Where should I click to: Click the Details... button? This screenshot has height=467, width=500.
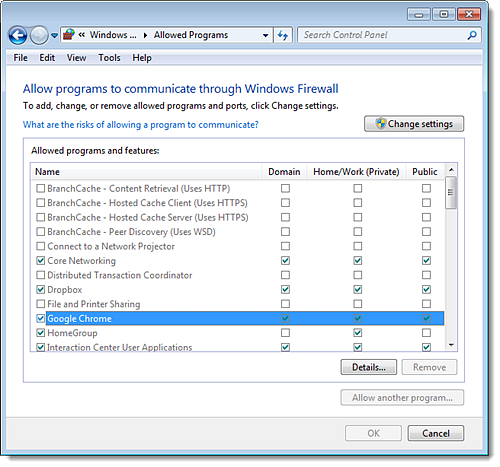369,367
